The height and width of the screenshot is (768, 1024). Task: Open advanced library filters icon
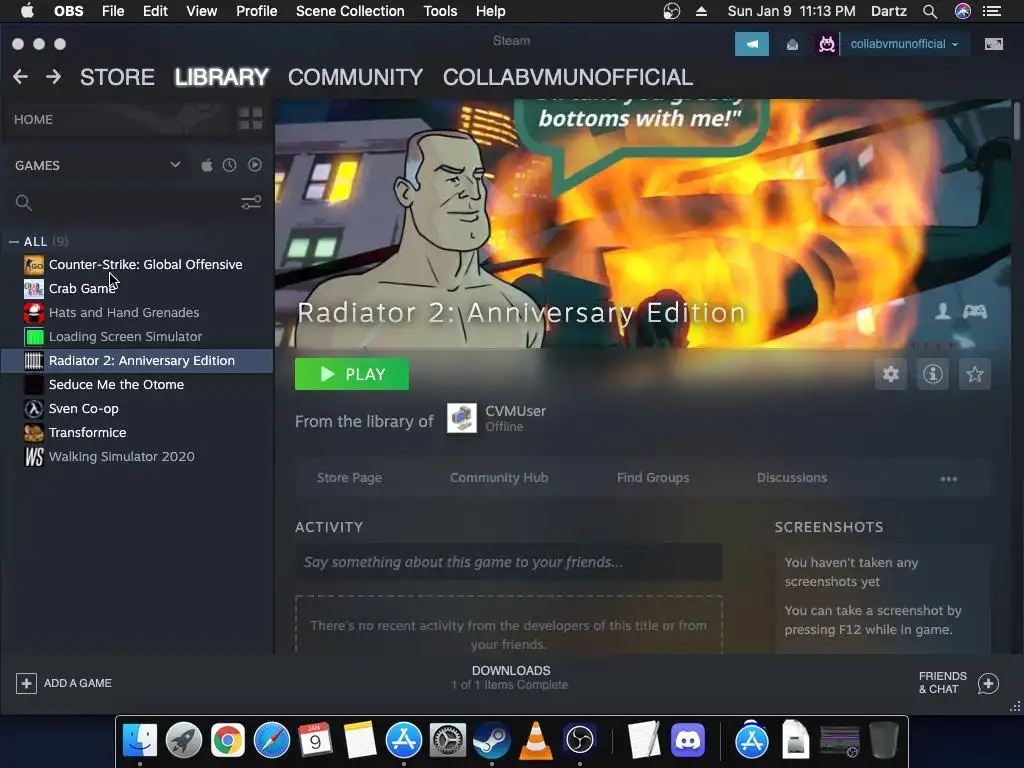(251, 202)
